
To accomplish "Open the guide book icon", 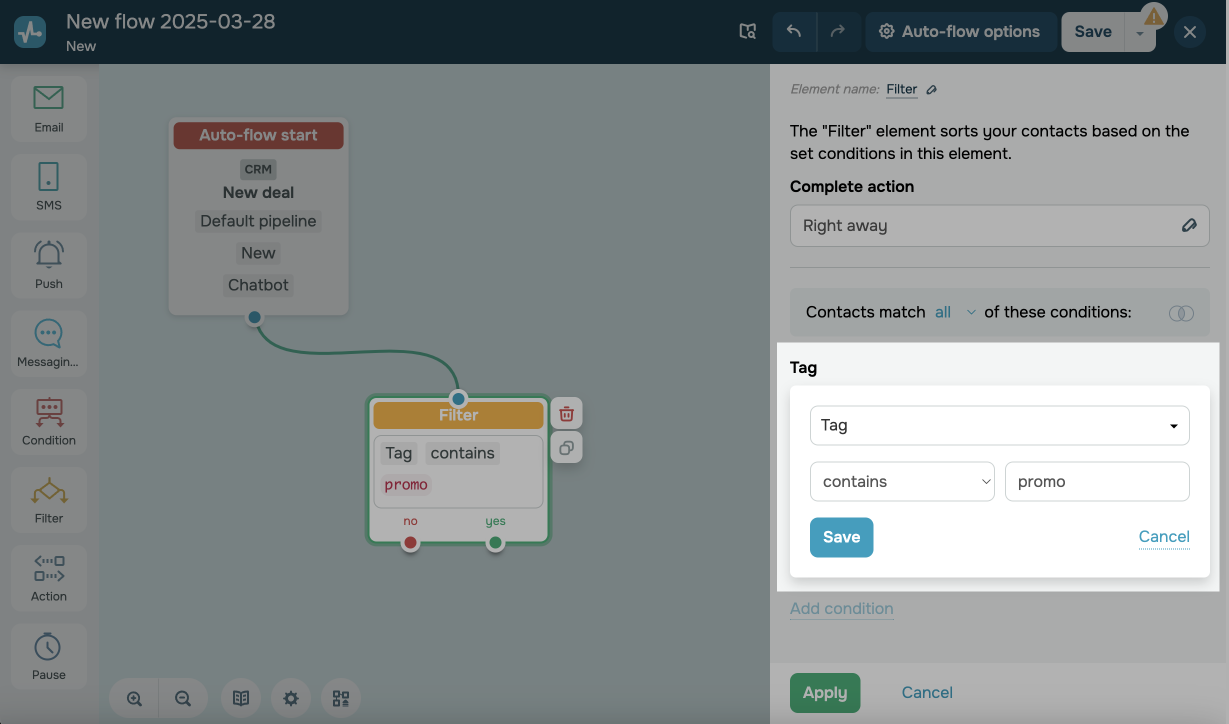I will click(x=241, y=699).
